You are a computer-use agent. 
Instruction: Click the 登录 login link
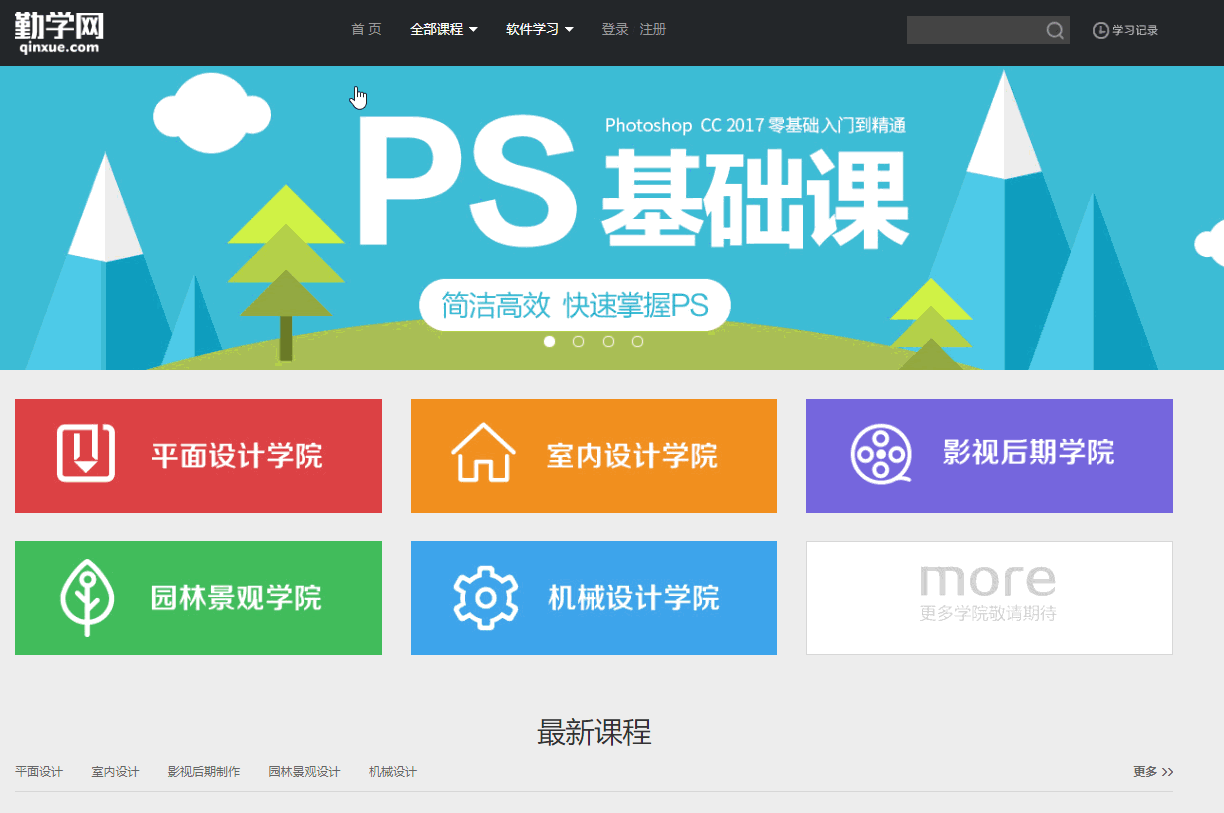coord(615,30)
